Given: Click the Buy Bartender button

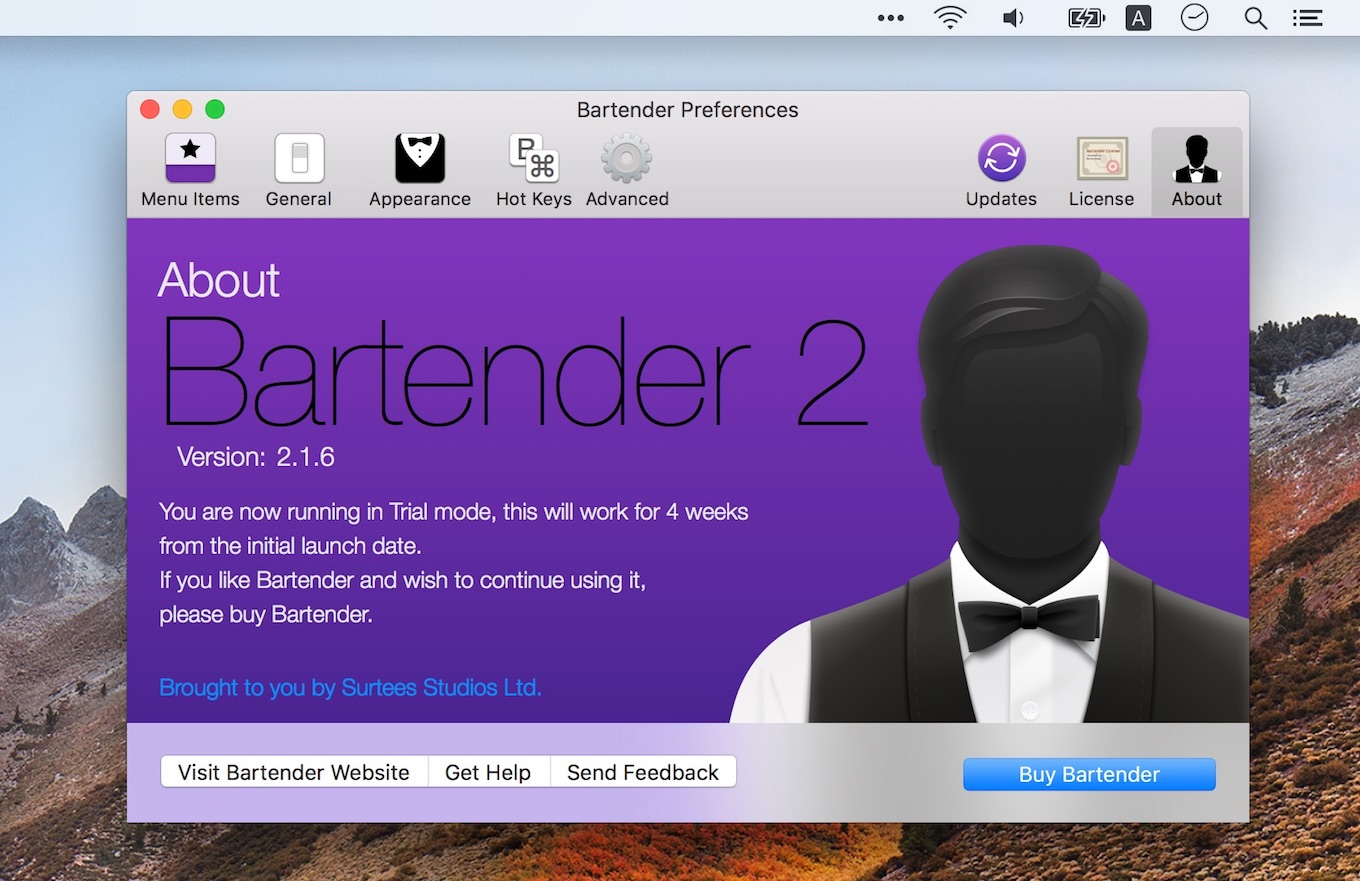Looking at the screenshot, I should 1089,774.
